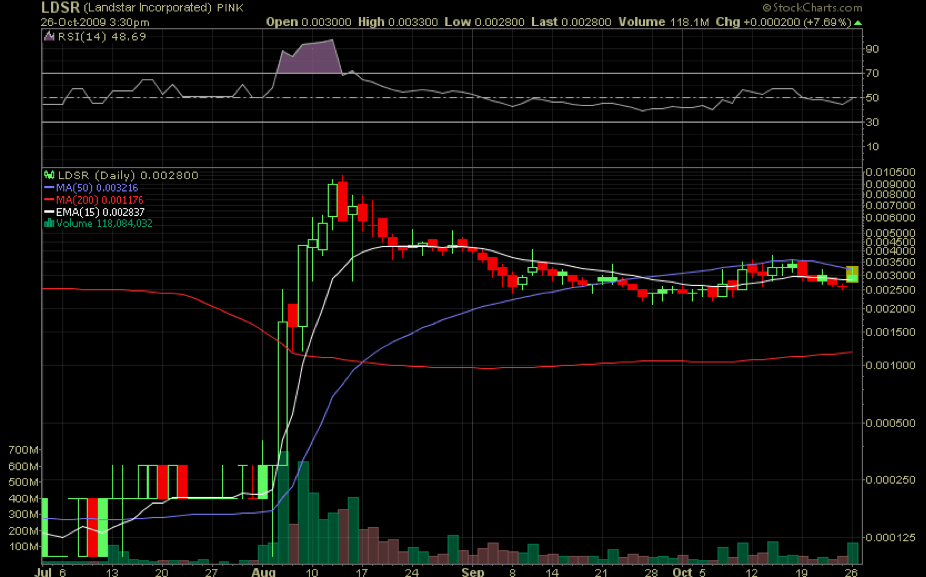The height and width of the screenshot is (577, 926).
Task: Click the High value 0.003300
Action: (x=412, y=22)
